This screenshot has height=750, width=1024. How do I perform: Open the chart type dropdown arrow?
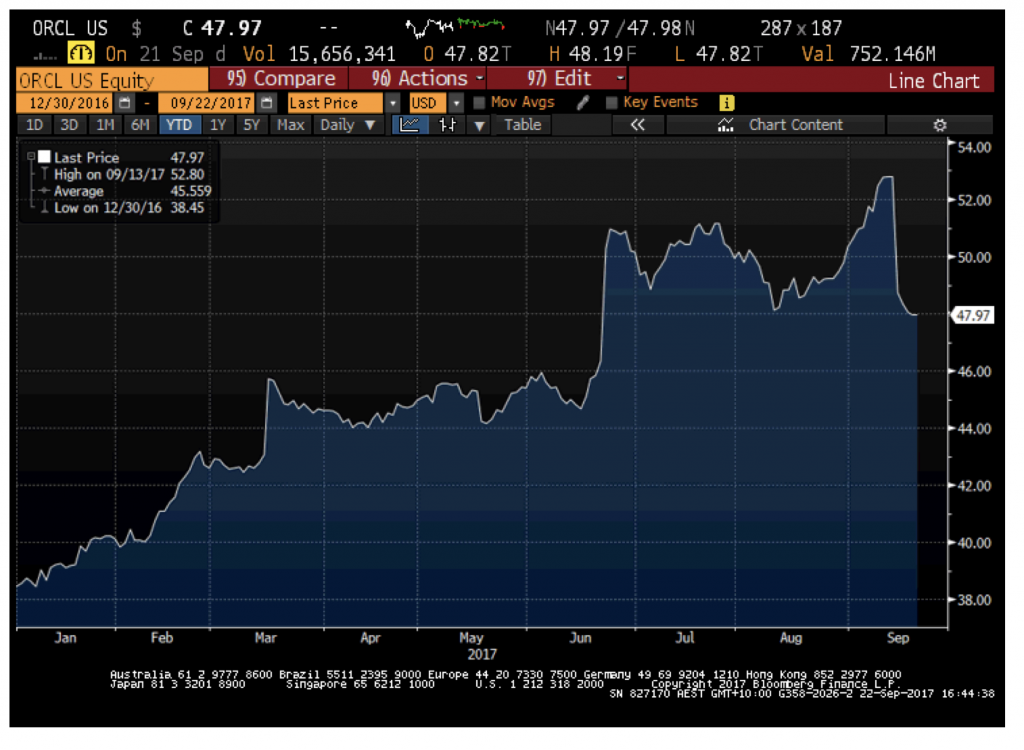[x=479, y=125]
